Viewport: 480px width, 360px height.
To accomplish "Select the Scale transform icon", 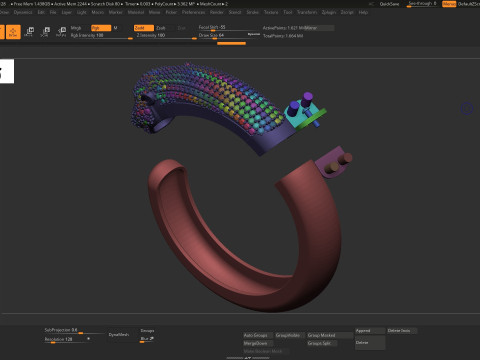I will click(x=45, y=32).
